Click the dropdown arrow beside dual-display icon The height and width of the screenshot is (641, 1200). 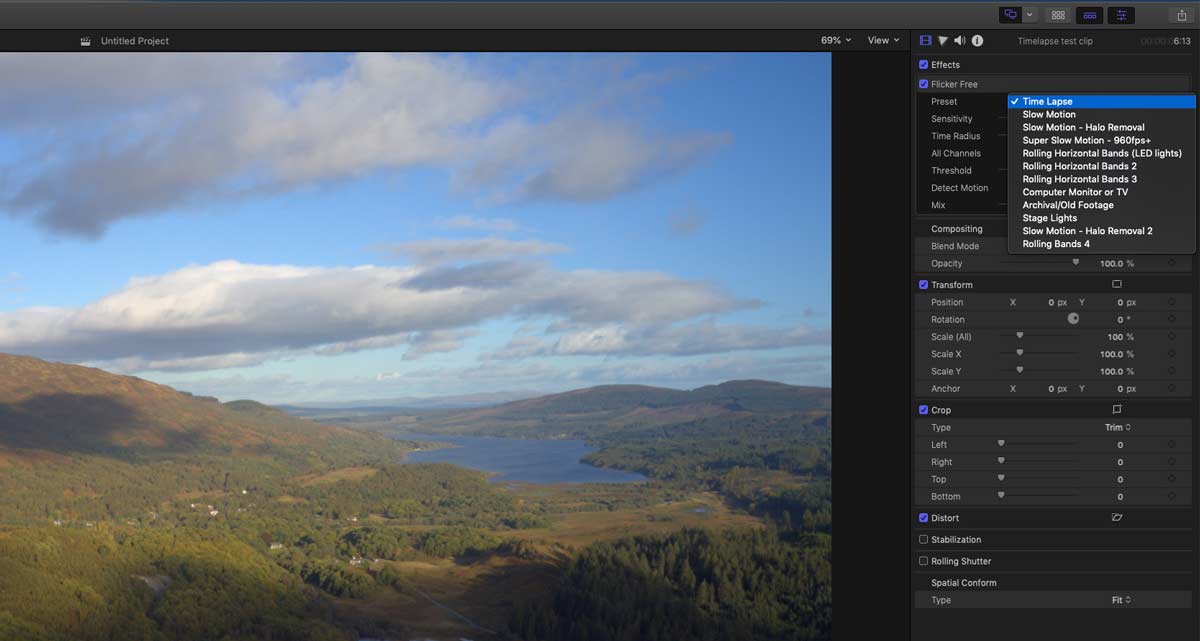1030,15
